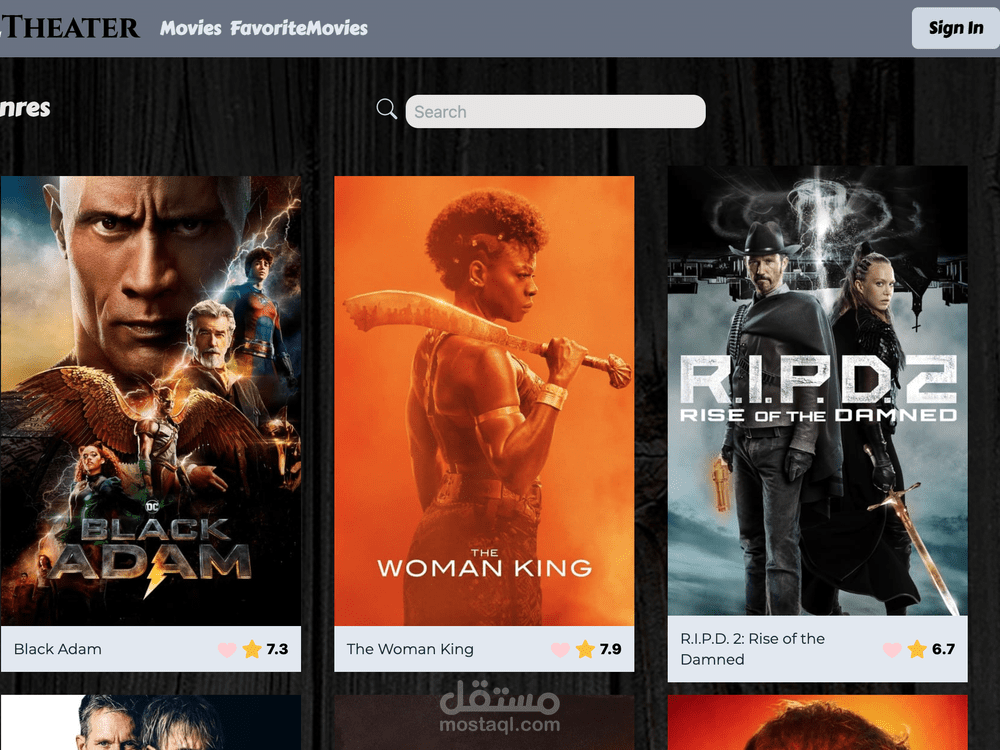This screenshot has width=1000, height=750.
Task: Open the R.I.P.D. 2 movie poster
Action: point(818,391)
